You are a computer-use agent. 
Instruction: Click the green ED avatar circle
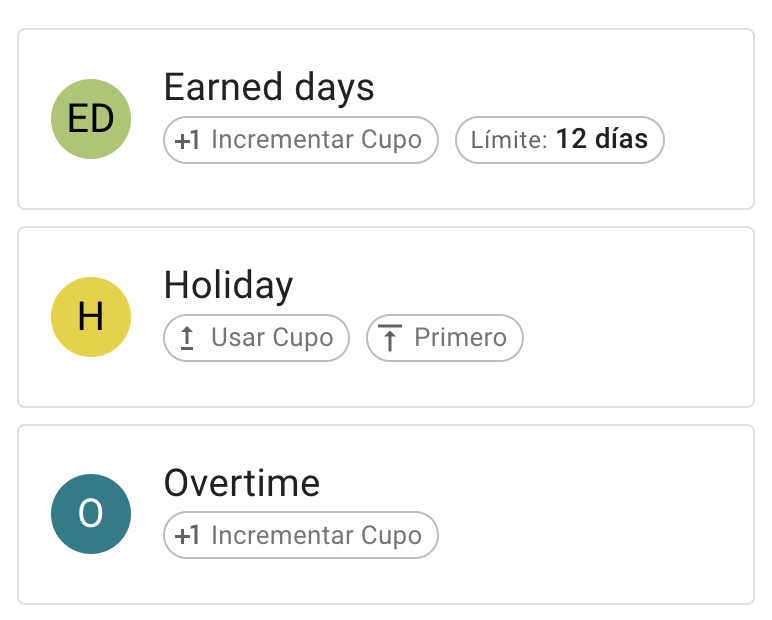click(91, 119)
